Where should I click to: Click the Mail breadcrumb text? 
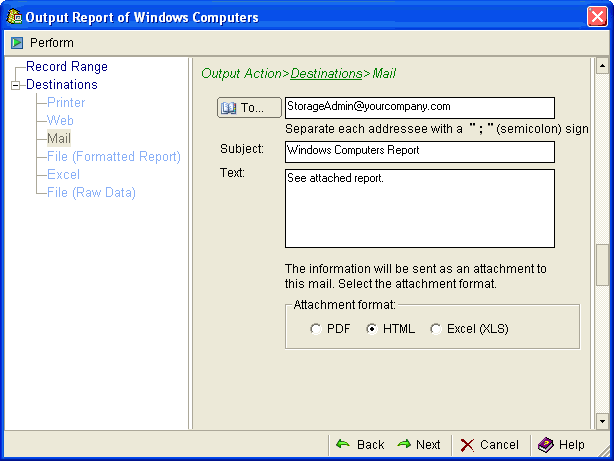click(384, 74)
